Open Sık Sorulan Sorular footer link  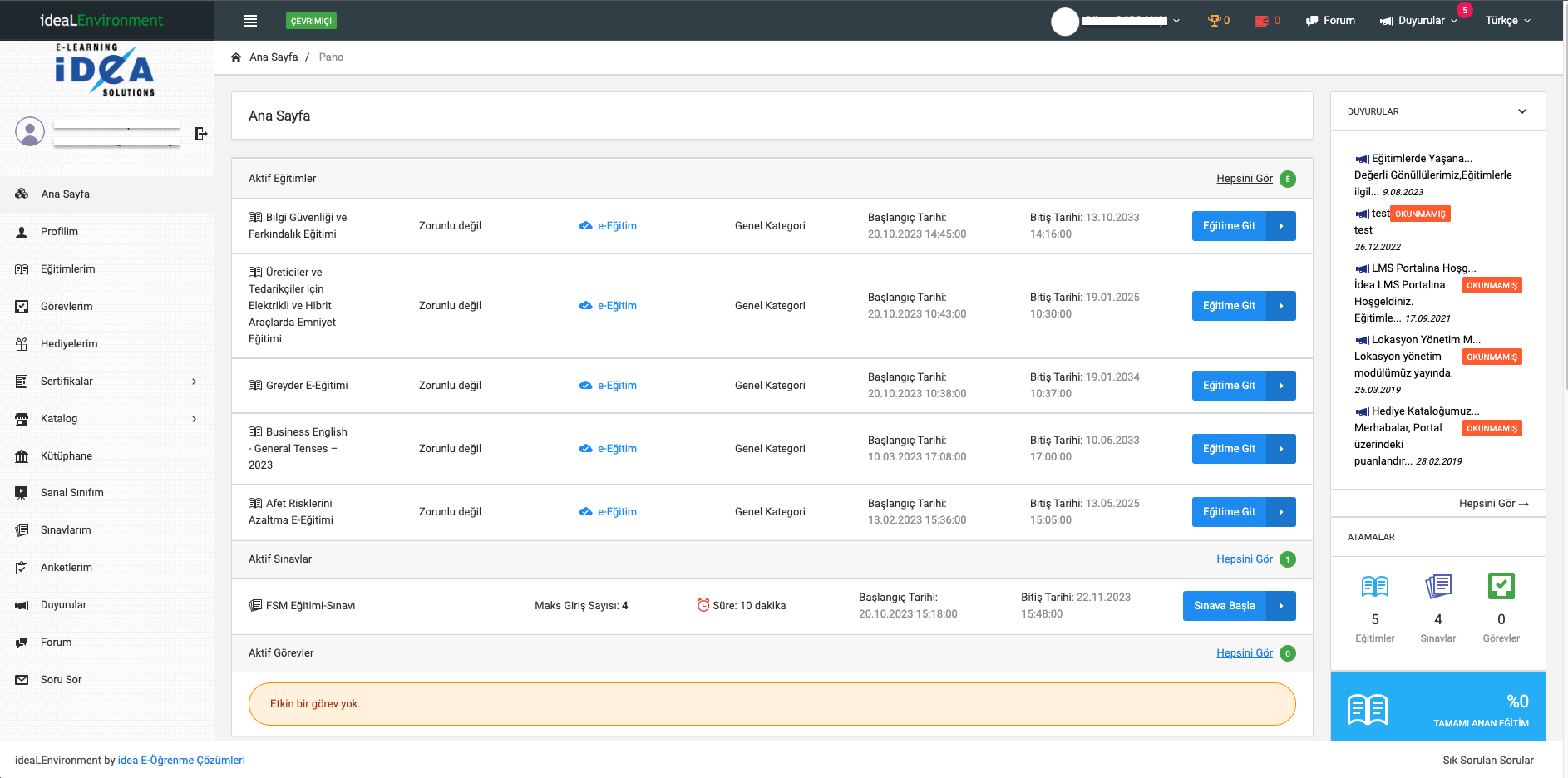1488,761
